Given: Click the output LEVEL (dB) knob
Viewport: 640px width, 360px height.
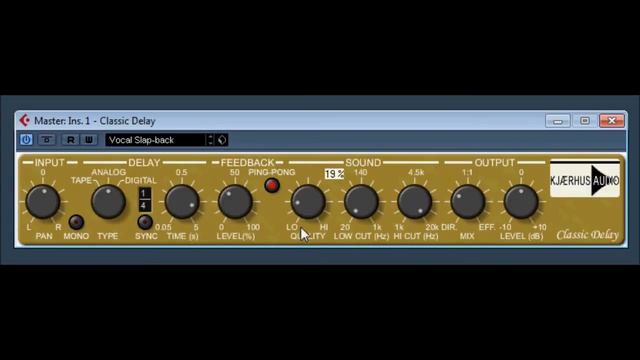Looking at the screenshot, I should pyautogui.click(x=521, y=202).
